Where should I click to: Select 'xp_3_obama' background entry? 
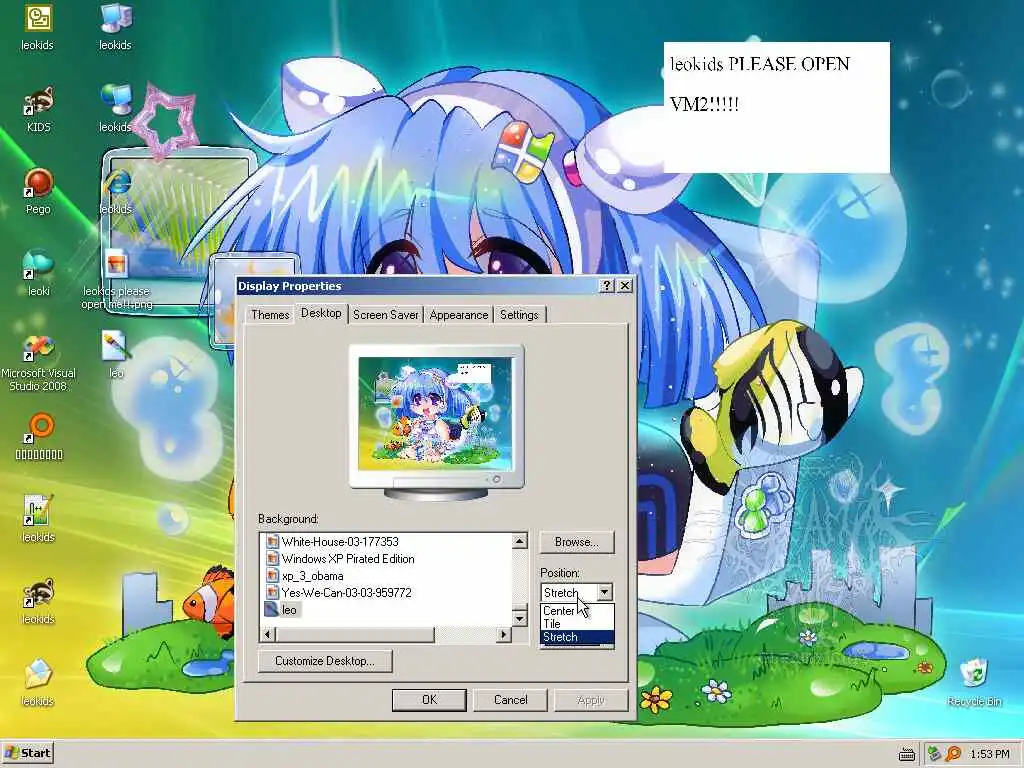pyautogui.click(x=312, y=575)
